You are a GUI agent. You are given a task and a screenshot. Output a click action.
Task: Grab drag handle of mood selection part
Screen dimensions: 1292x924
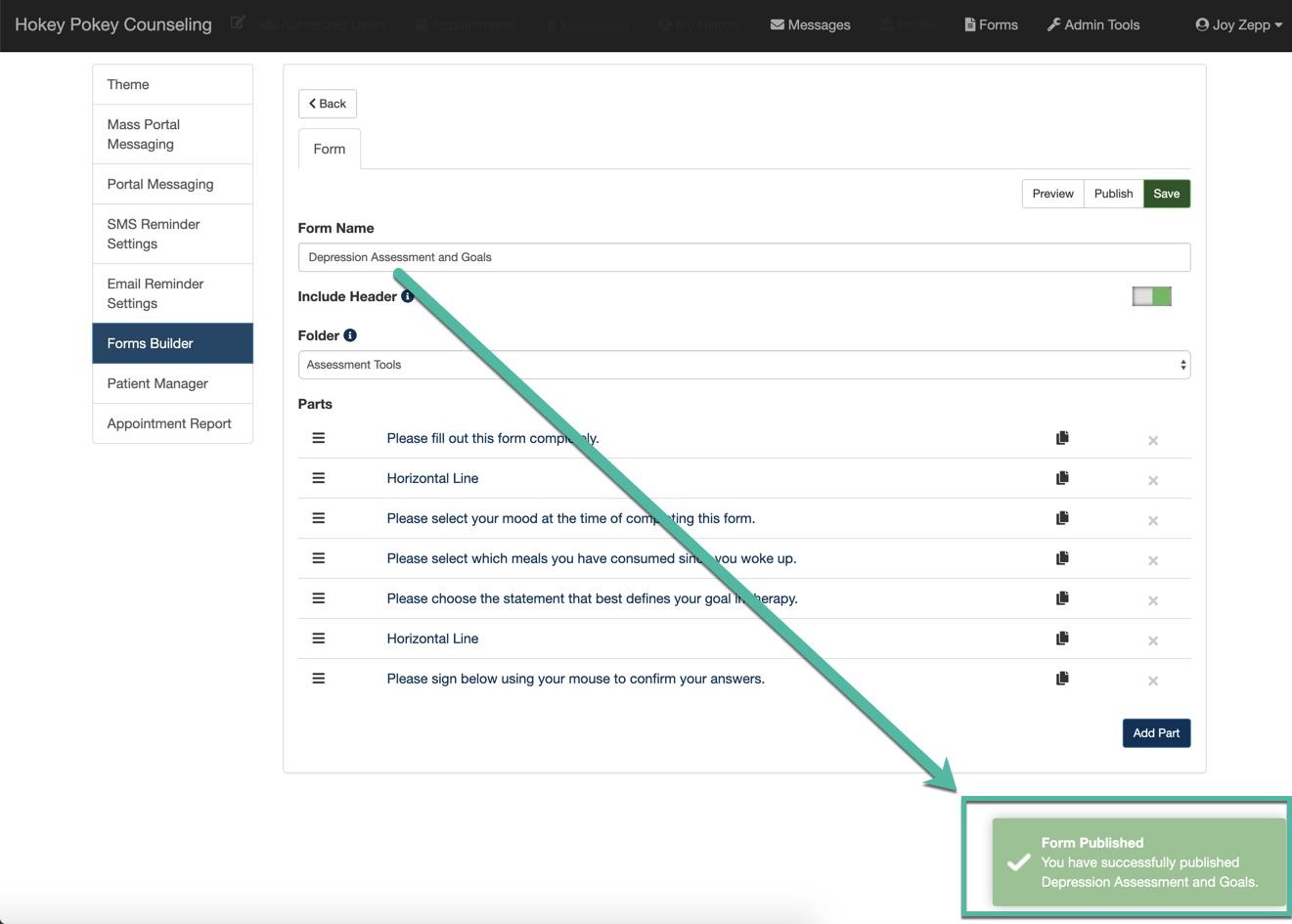pos(318,518)
